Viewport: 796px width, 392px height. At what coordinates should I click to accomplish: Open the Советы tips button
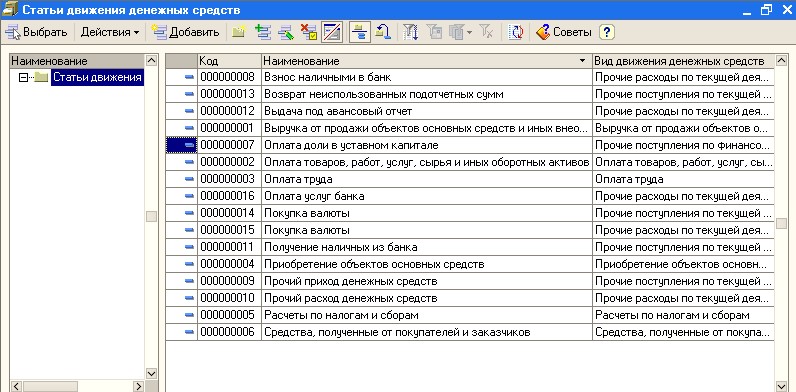coord(564,32)
